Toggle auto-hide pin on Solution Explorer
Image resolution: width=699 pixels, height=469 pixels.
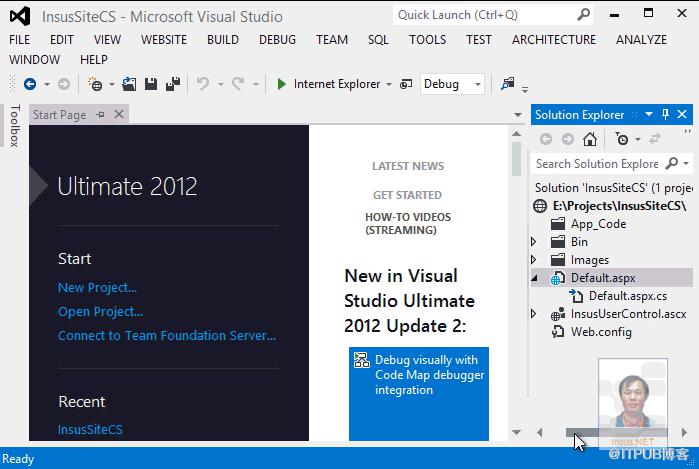click(x=665, y=115)
